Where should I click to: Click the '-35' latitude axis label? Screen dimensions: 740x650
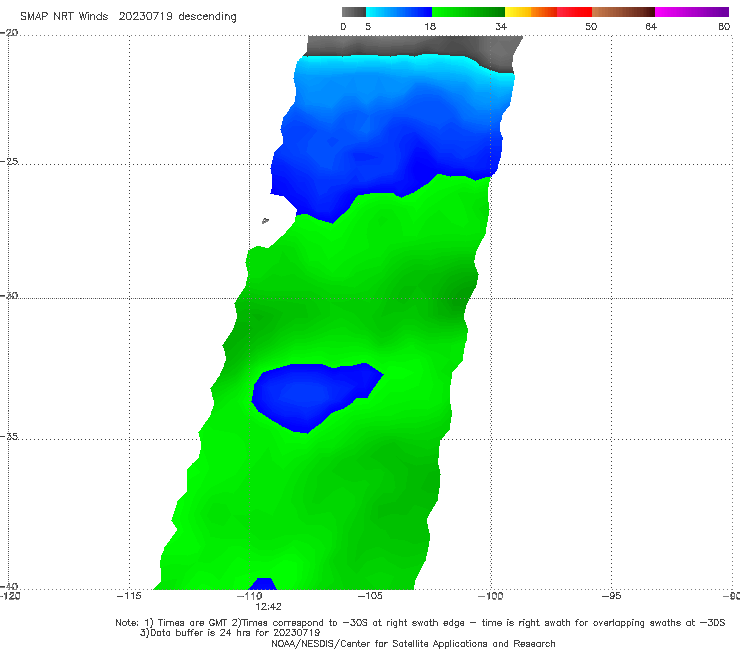point(10,436)
